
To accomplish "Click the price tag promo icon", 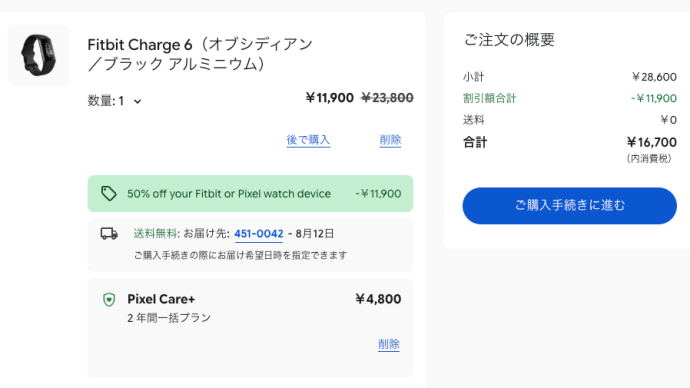I will pos(109,194).
